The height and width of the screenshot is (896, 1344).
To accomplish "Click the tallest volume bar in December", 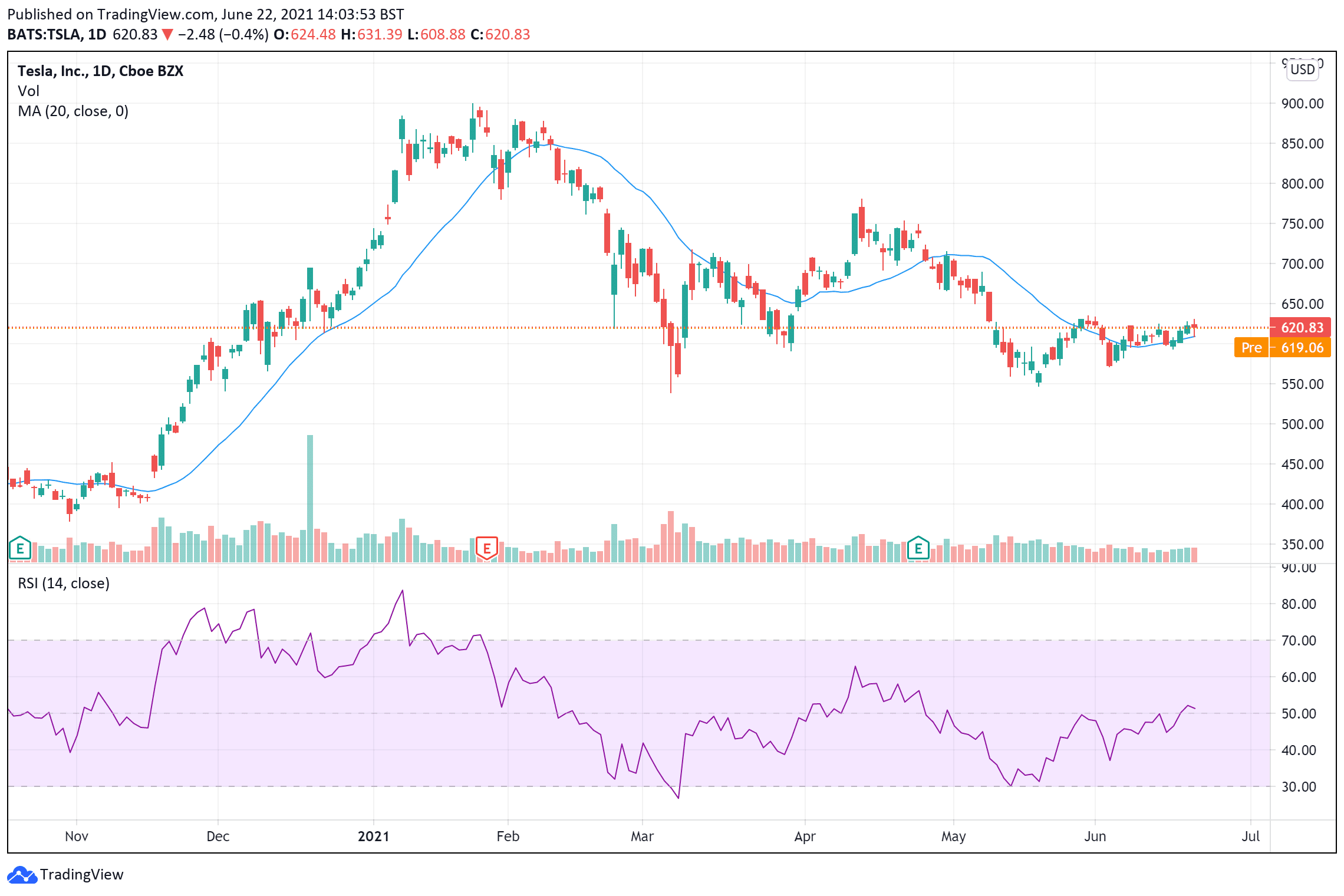I will tap(310, 499).
